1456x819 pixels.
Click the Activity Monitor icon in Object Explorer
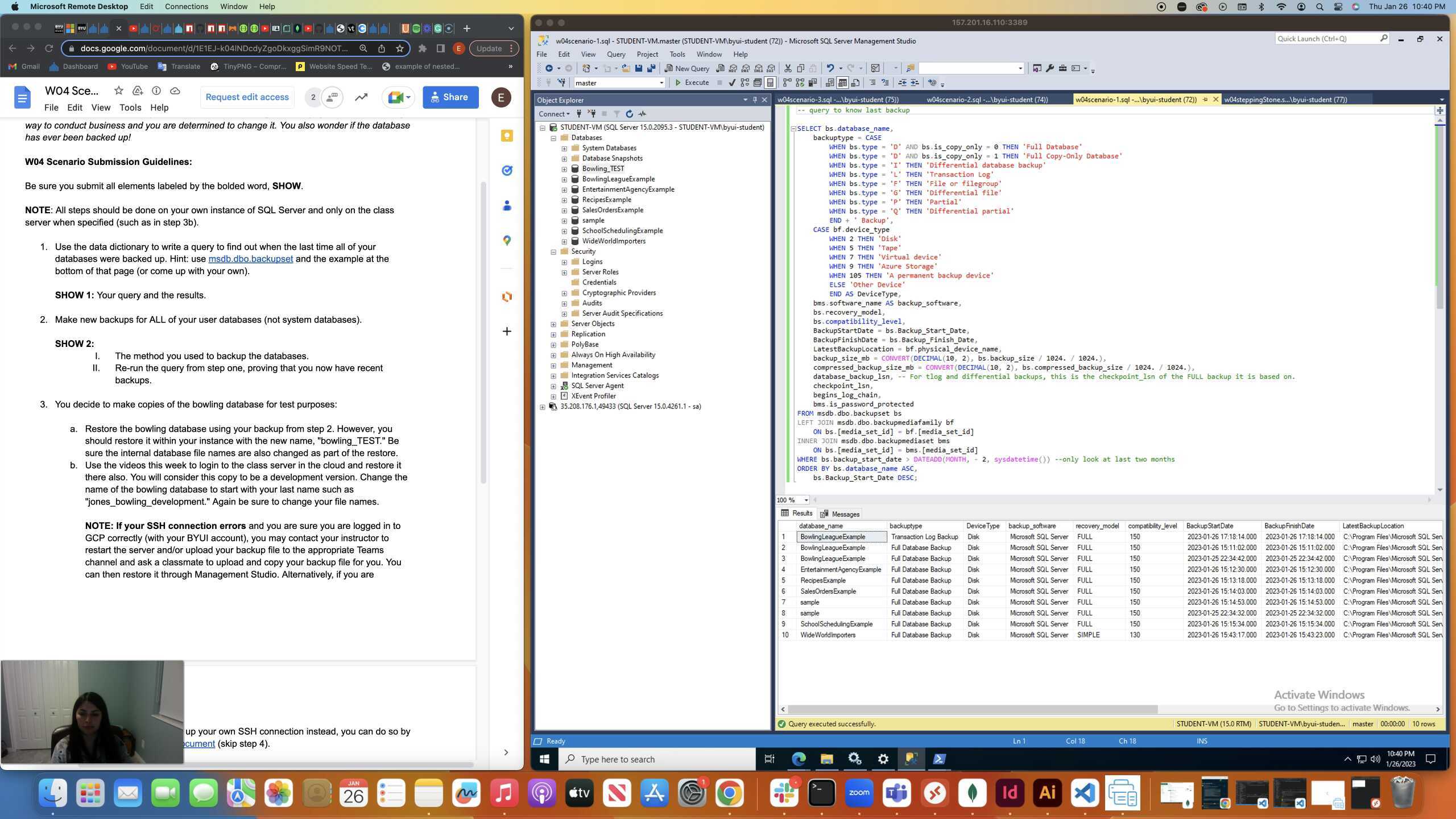pyautogui.click(x=643, y=114)
